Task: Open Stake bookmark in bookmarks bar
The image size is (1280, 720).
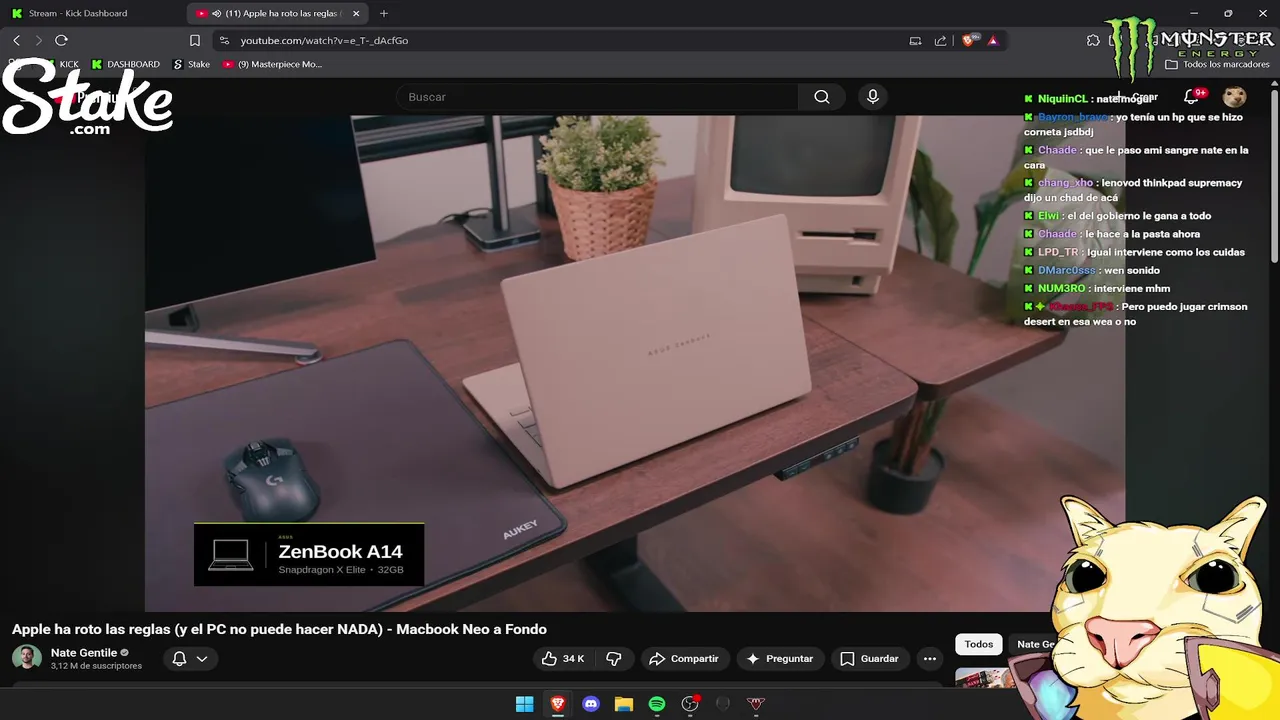Action: (191, 64)
